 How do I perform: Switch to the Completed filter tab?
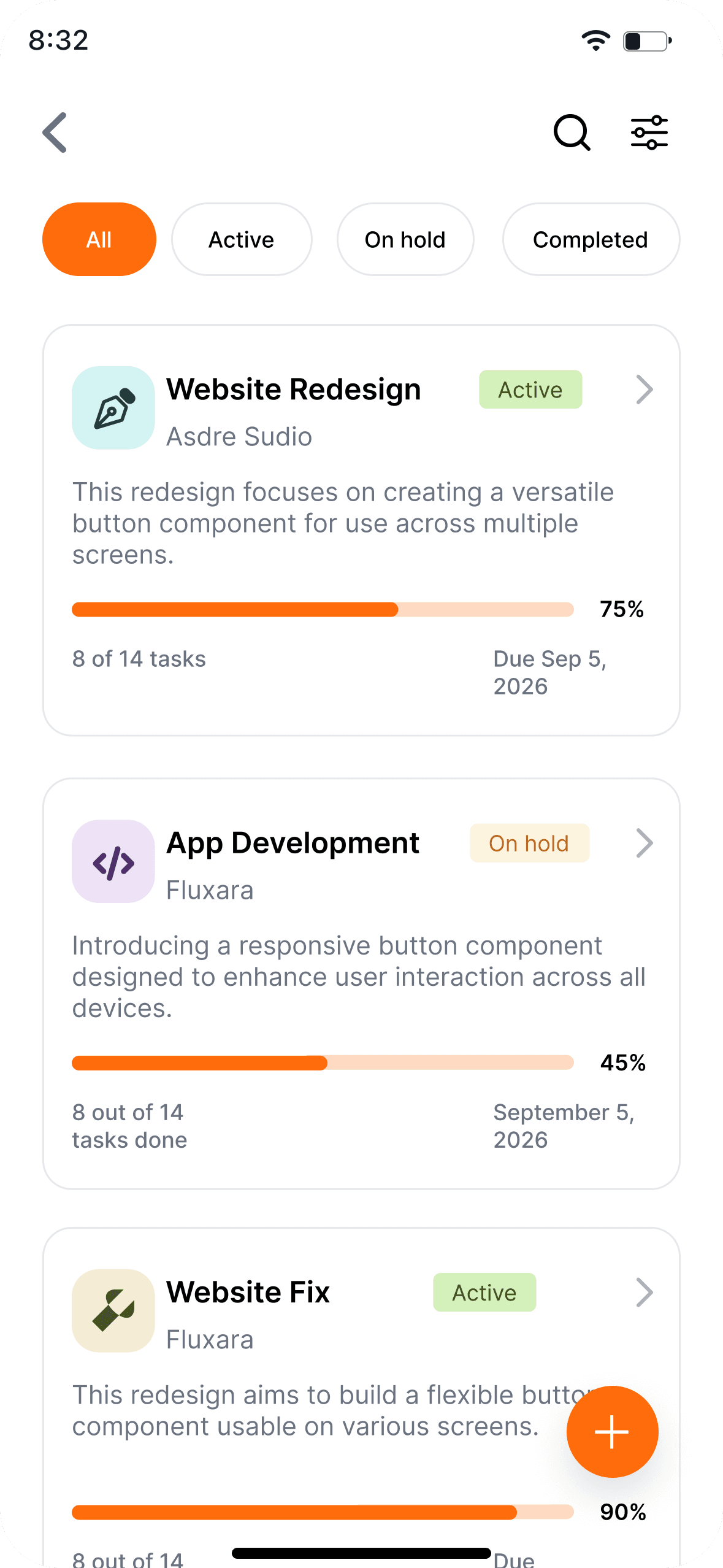(591, 239)
